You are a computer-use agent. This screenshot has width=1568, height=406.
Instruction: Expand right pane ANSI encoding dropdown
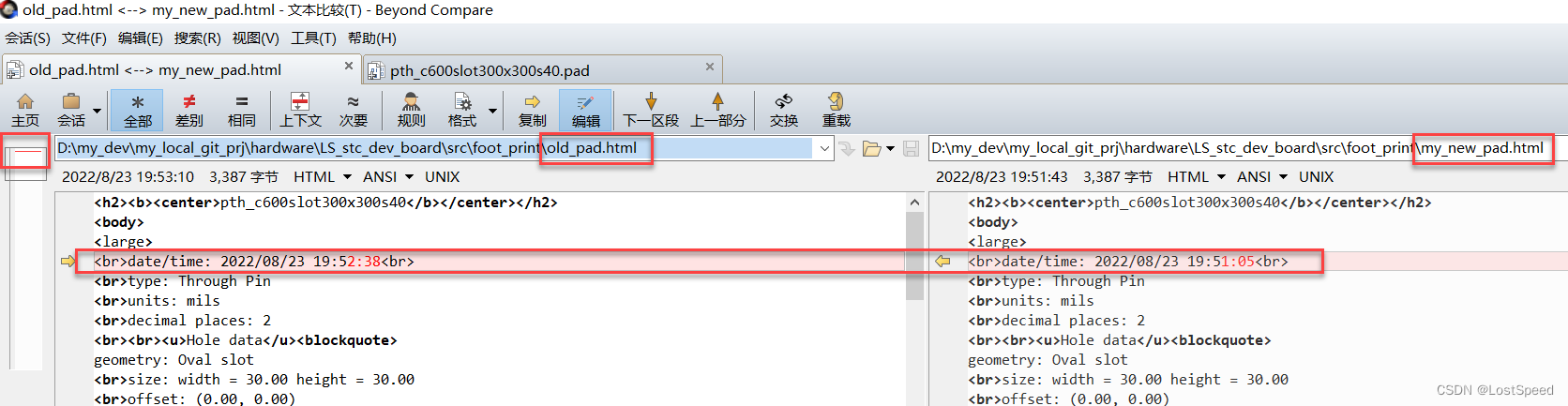click(x=1283, y=176)
